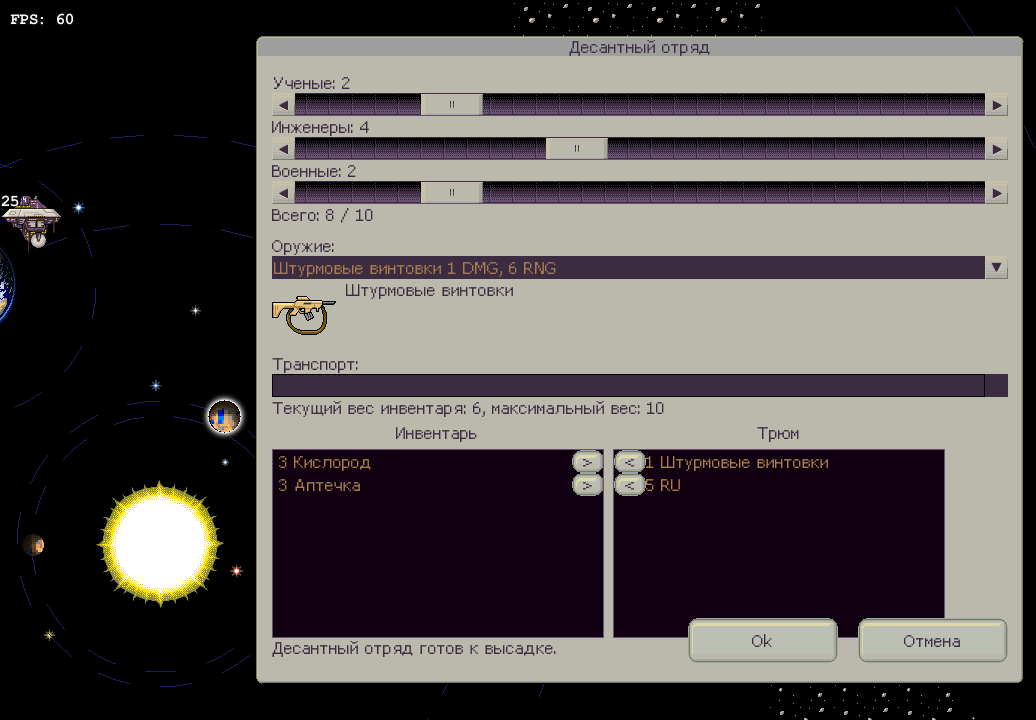This screenshot has width=1036, height=720.
Task: Click the Инженеры slider handle
Action: (577, 149)
